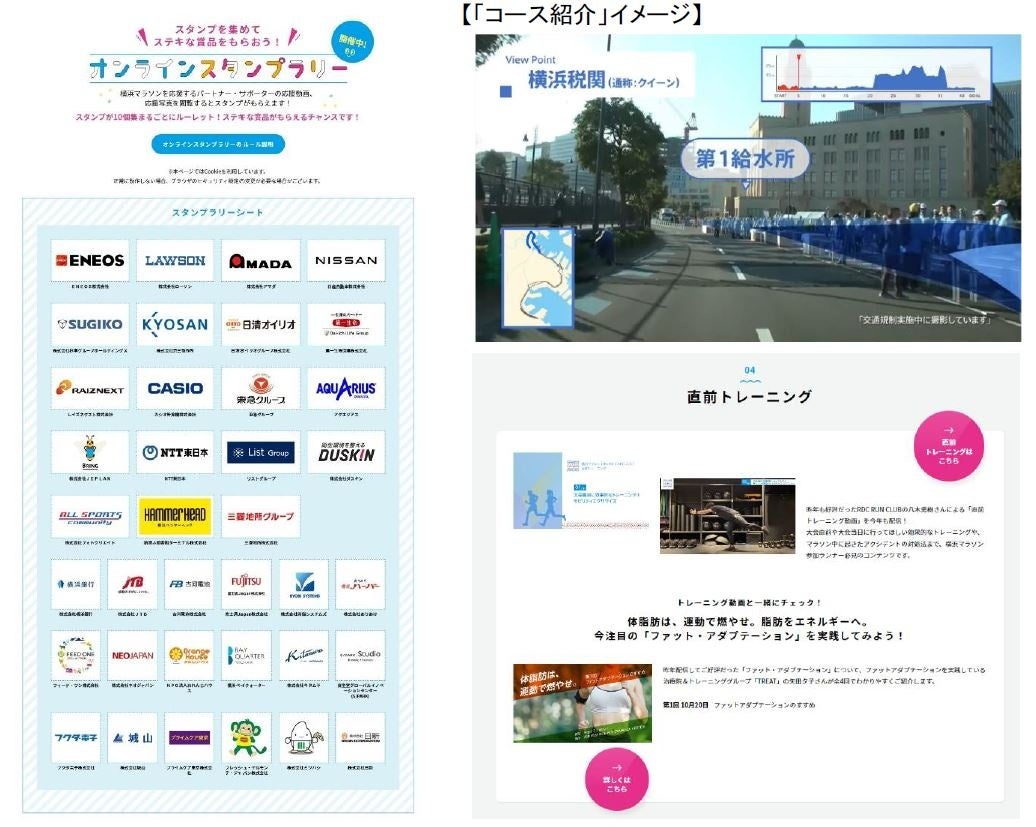Click the NISSAN logo tile
Viewport: 1036px width, 827px height.
click(346, 261)
